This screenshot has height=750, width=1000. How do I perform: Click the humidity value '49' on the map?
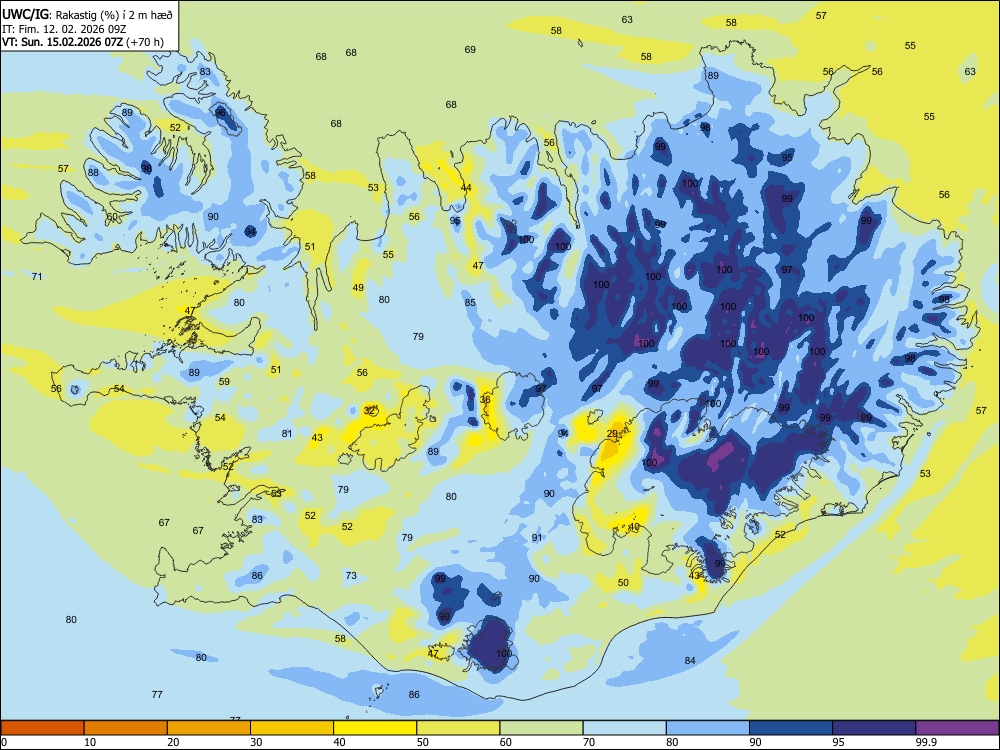[x=358, y=288]
